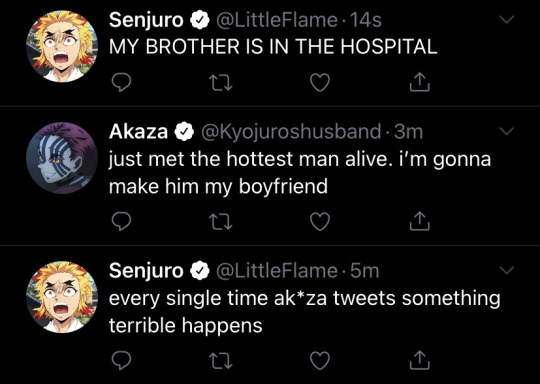Reply to Akaza's hottest man alive tweet
The width and height of the screenshot is (540, 384).
(x=122, y=221)
